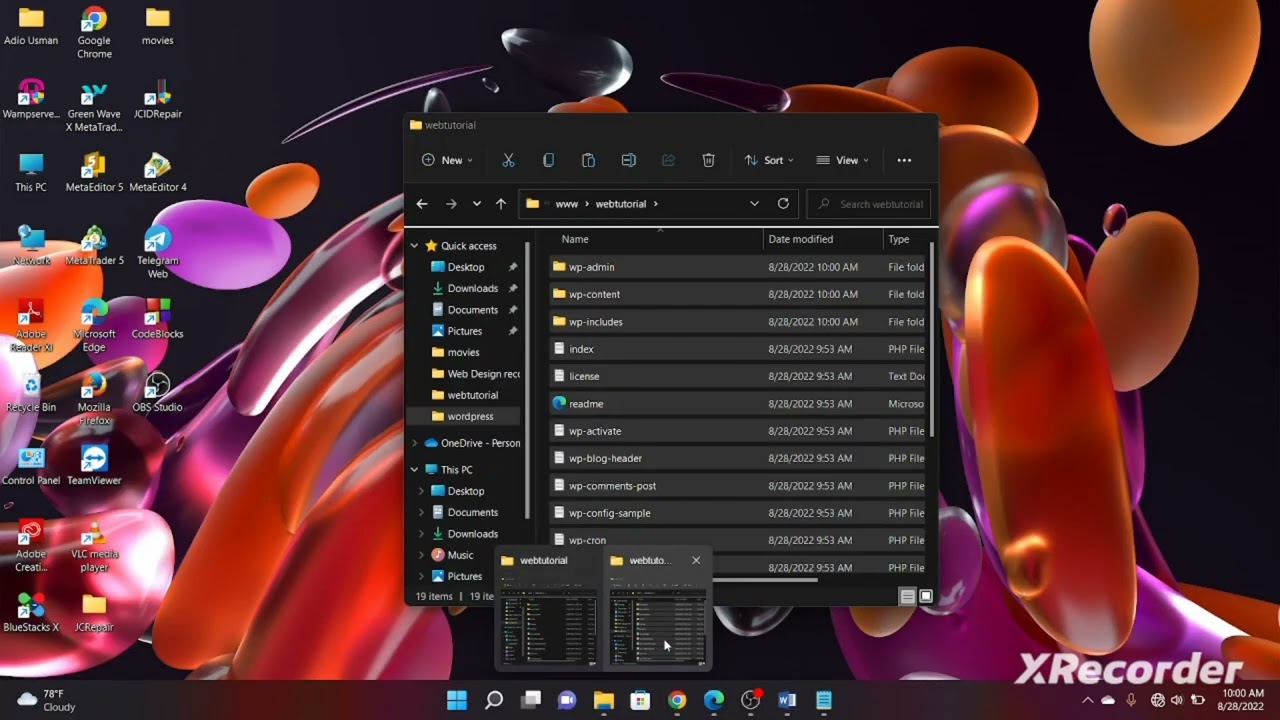1280x720 pixels.
Task: Open the View dropdown menu
Action: coord(842,160)
